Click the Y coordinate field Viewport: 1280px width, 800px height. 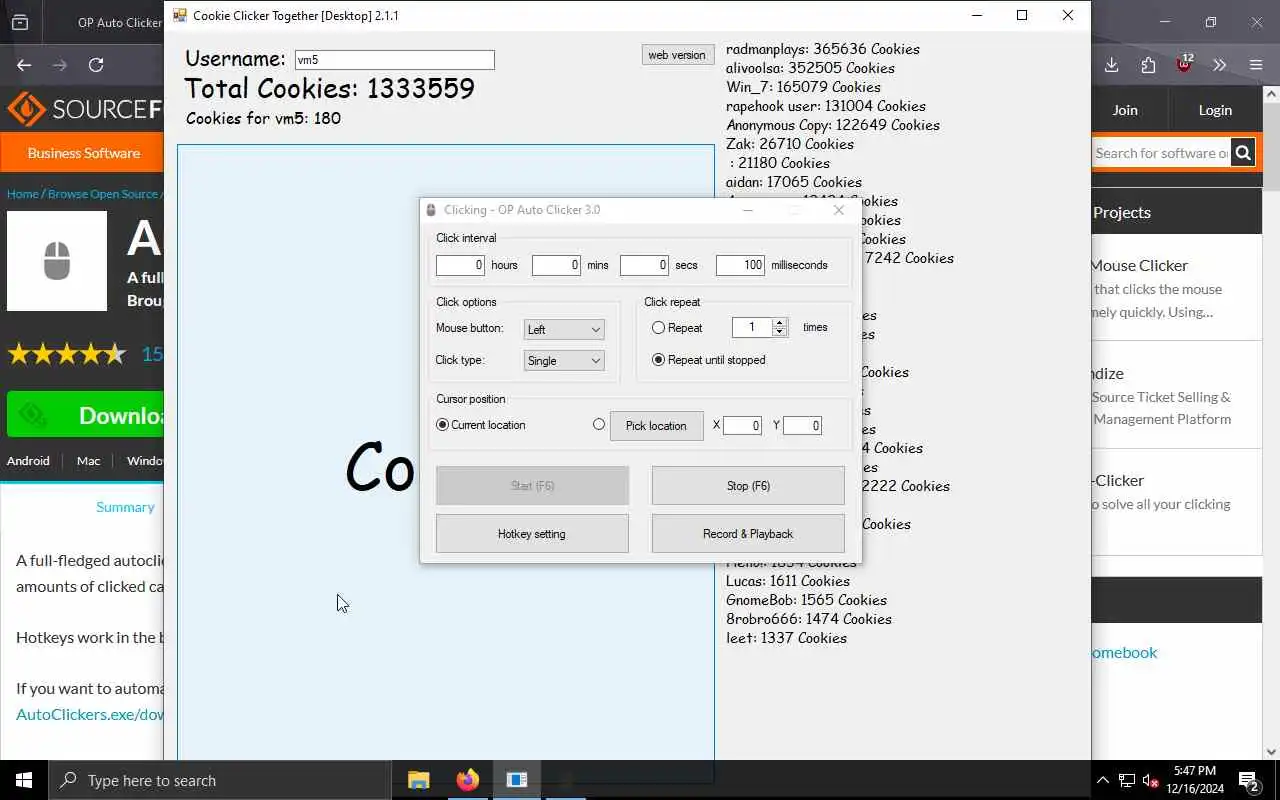point(802,426)
